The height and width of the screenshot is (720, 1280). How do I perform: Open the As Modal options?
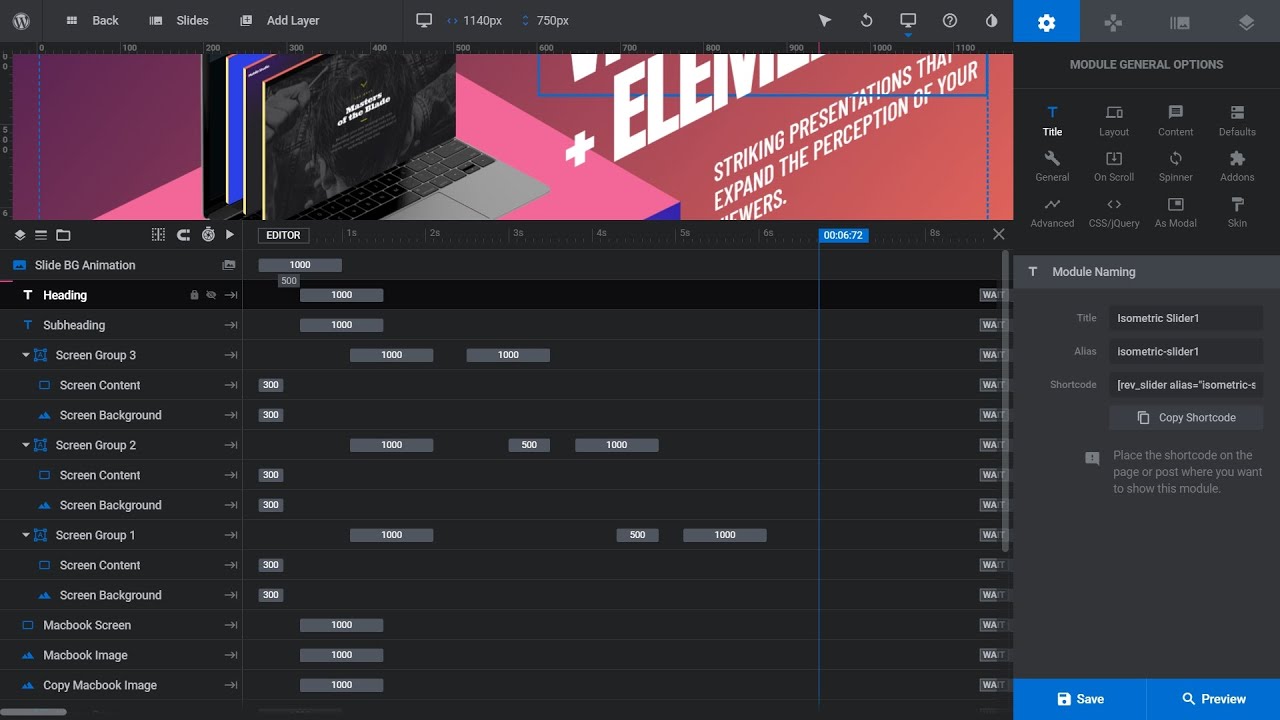(x=1176, y=212)
